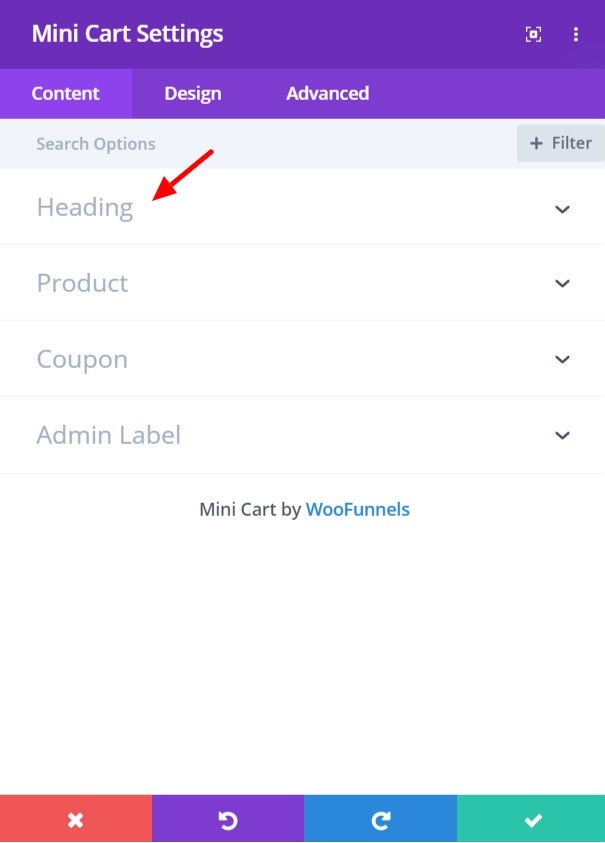Click the Filter button

click(561, 143)
